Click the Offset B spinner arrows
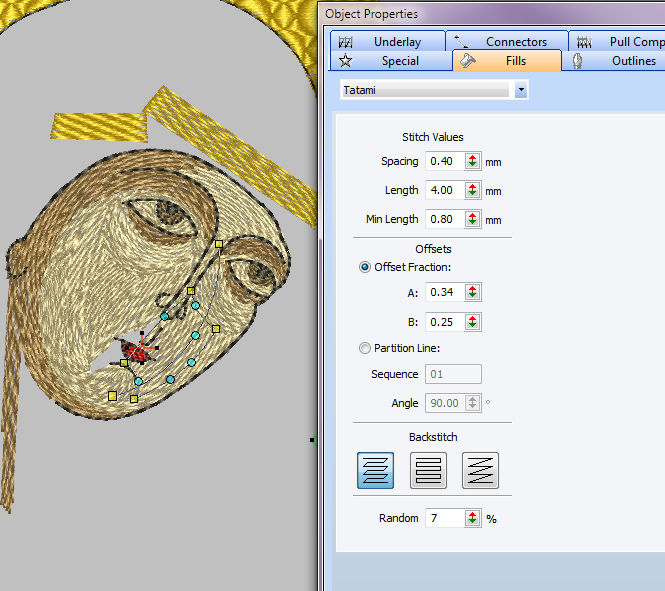Viewport: 665px width, 591px height. (472, 322)
